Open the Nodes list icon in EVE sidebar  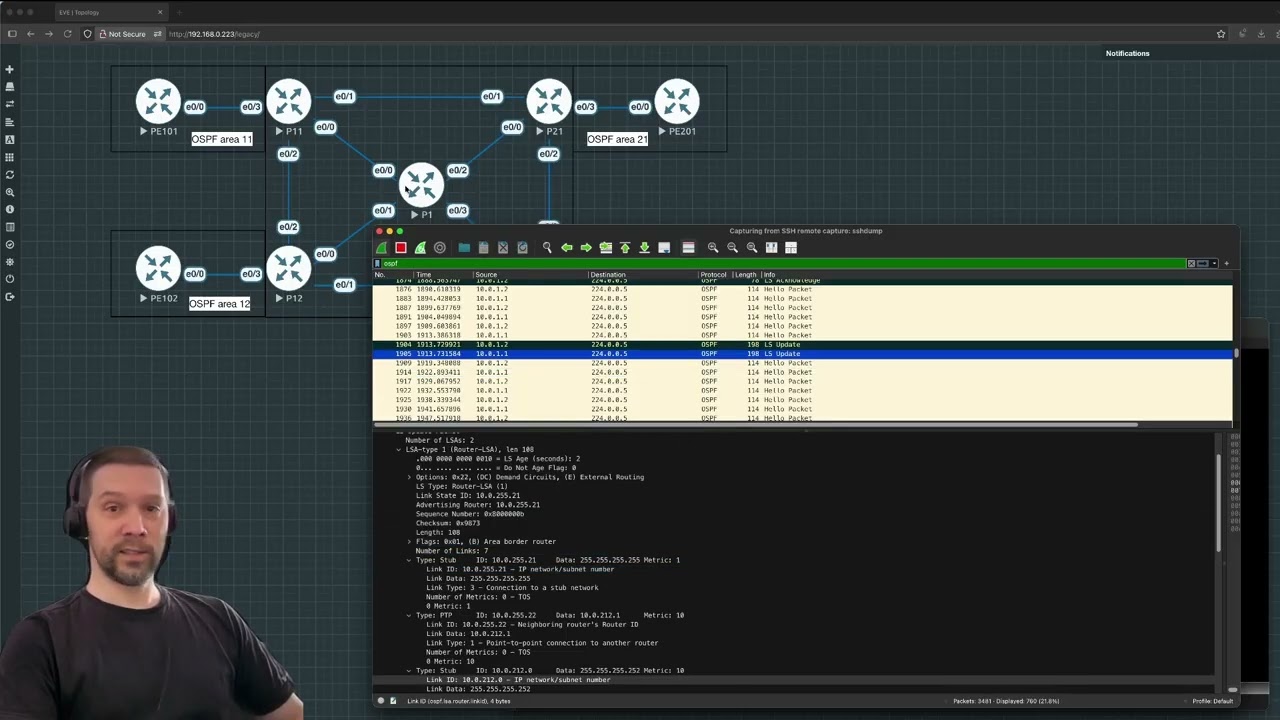tap(10, 87)
